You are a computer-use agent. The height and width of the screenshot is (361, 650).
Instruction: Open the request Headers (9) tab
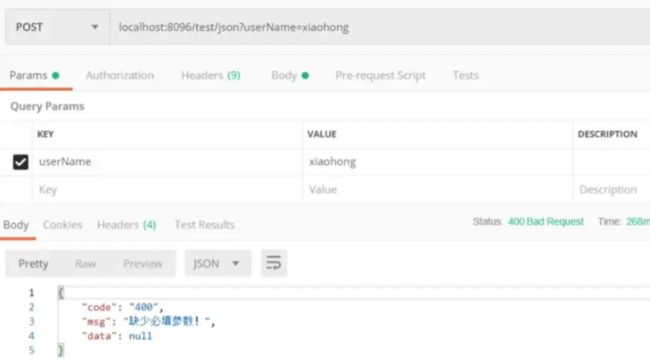click(x=211, y=75)
